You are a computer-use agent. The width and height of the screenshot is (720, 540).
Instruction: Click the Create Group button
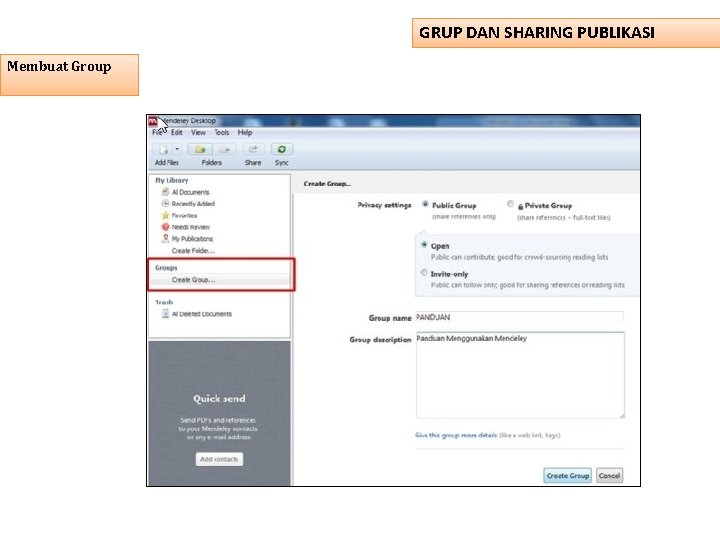point(568,476)
